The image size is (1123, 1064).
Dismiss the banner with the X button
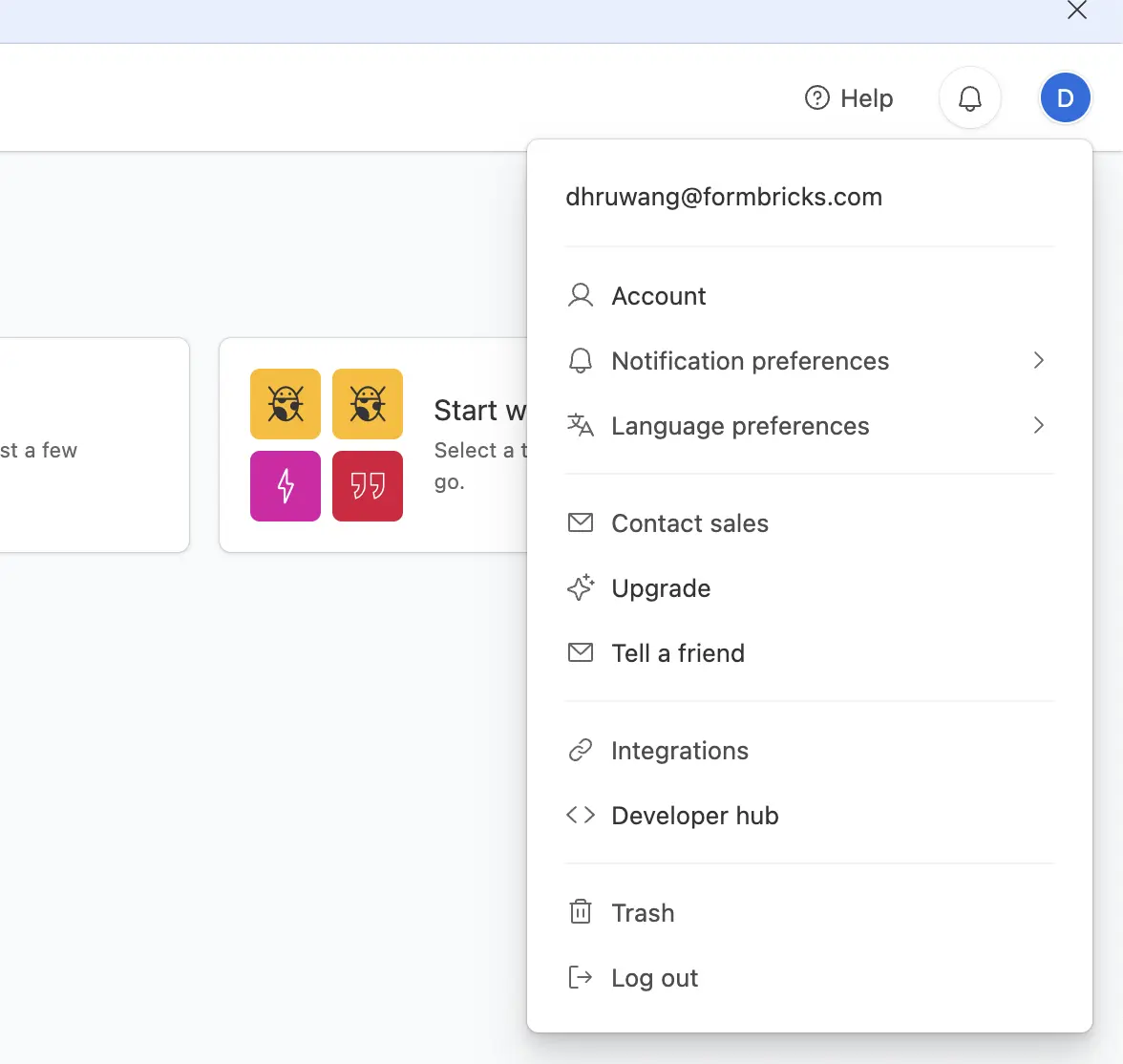(x=1076, y=11)
